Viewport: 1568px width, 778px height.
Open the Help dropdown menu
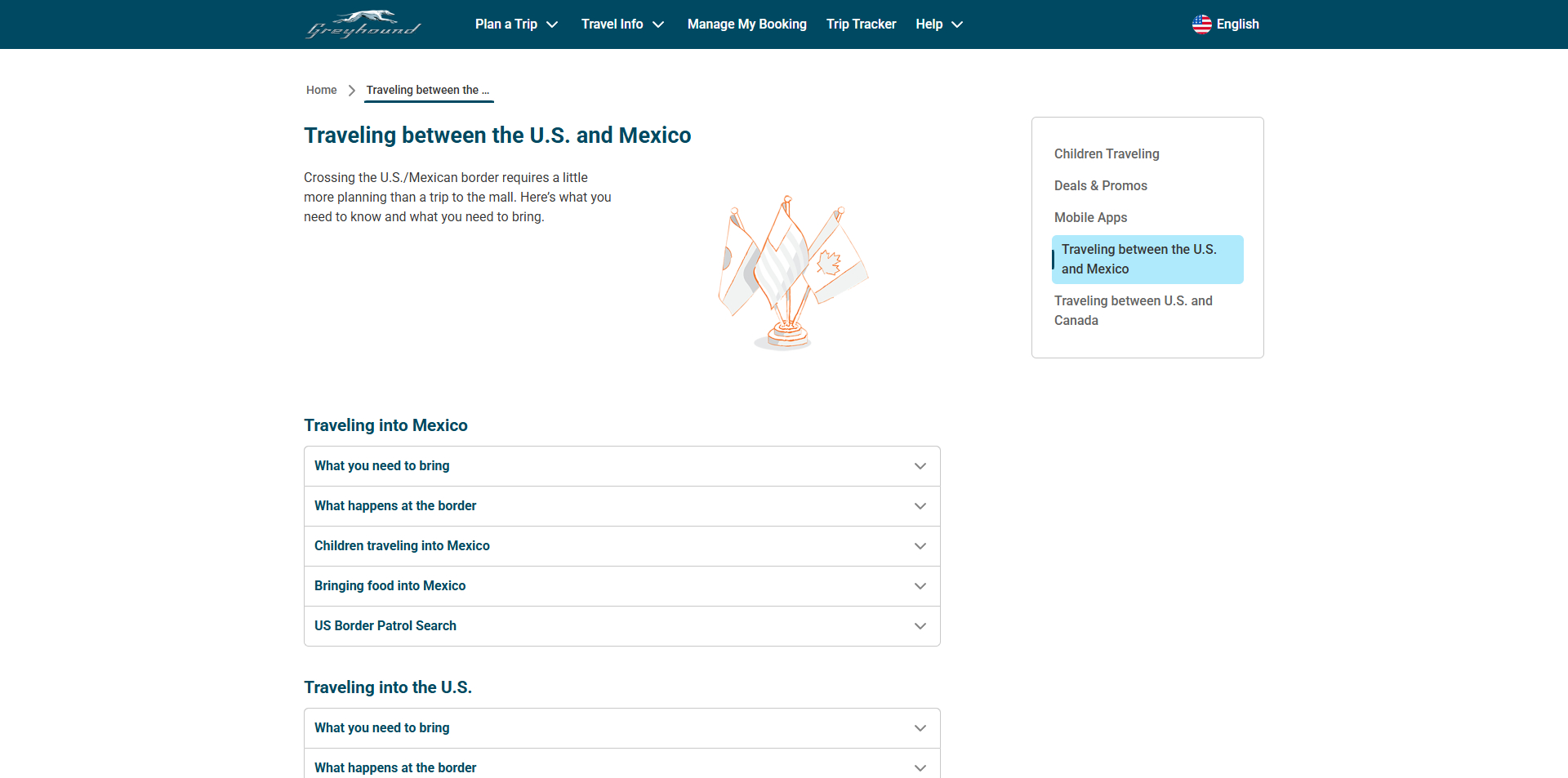point(938,24)
